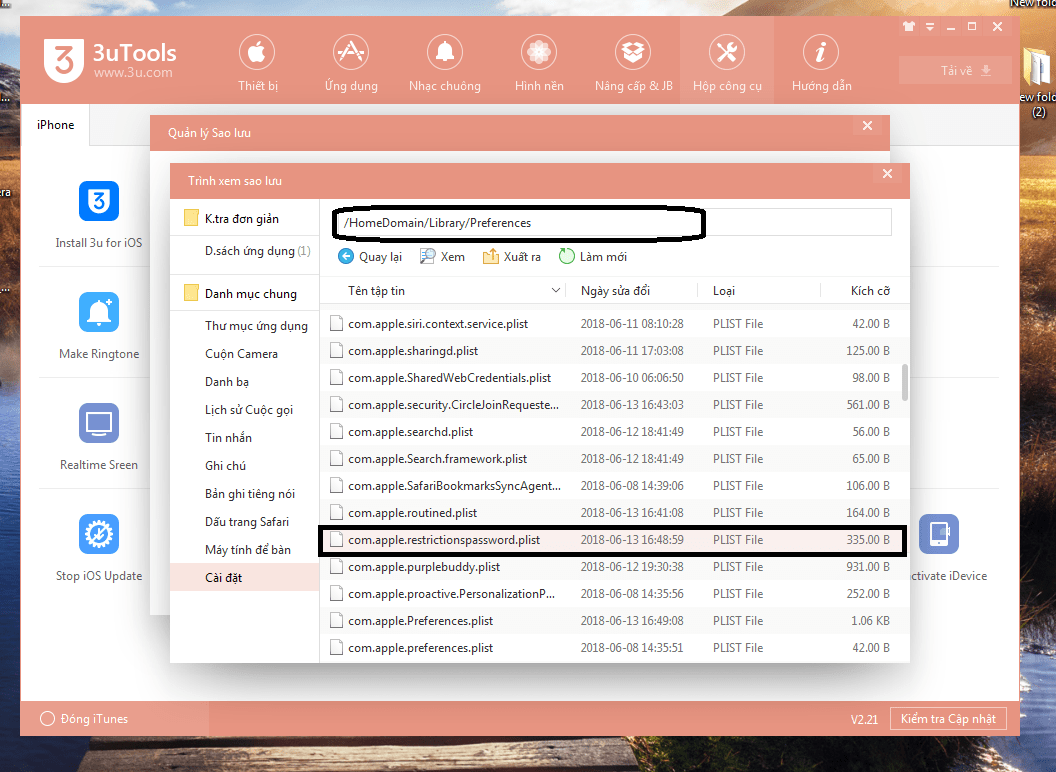
Task: Close the Trình xem sao lưu window
Action: (888, 174)
